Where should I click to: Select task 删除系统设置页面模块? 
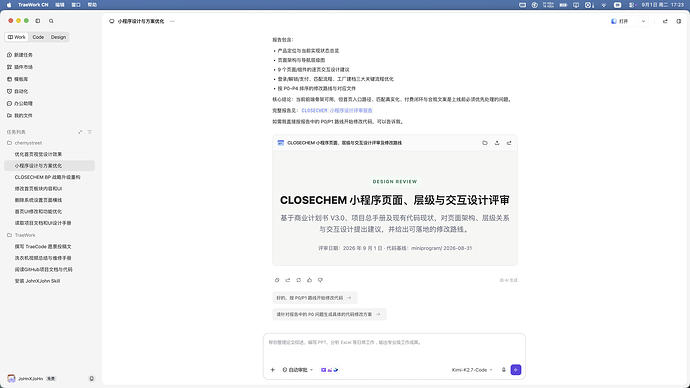point(49,200)
